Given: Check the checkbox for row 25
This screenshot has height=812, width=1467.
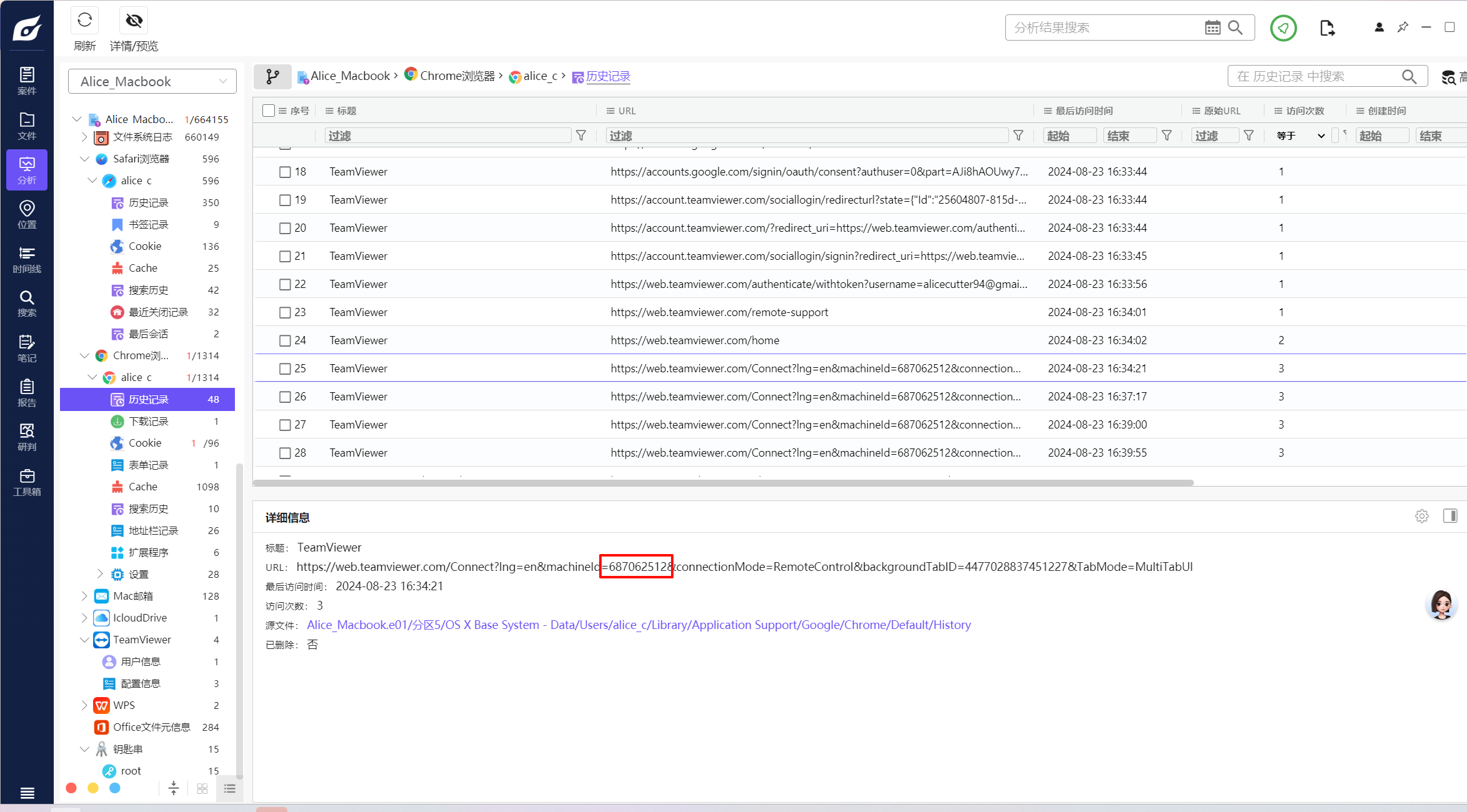Looking at the screenshot, I should coord(285,369).
